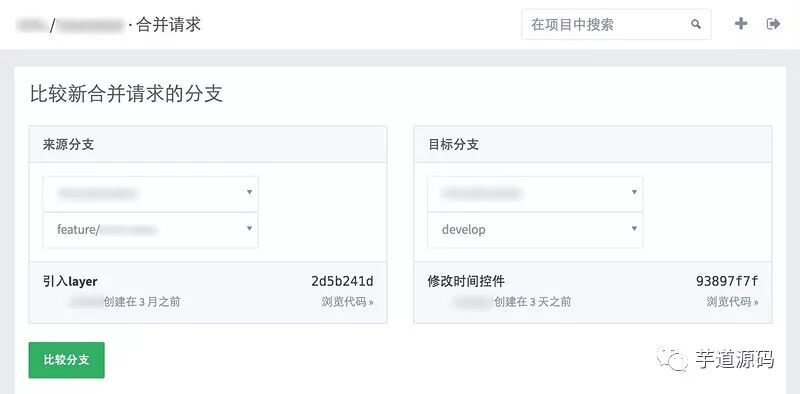Image resolution: width=800 pixels, height=394 pixels.
Task: Open the feature/ source branch dropdown
Action: [151, 230]
